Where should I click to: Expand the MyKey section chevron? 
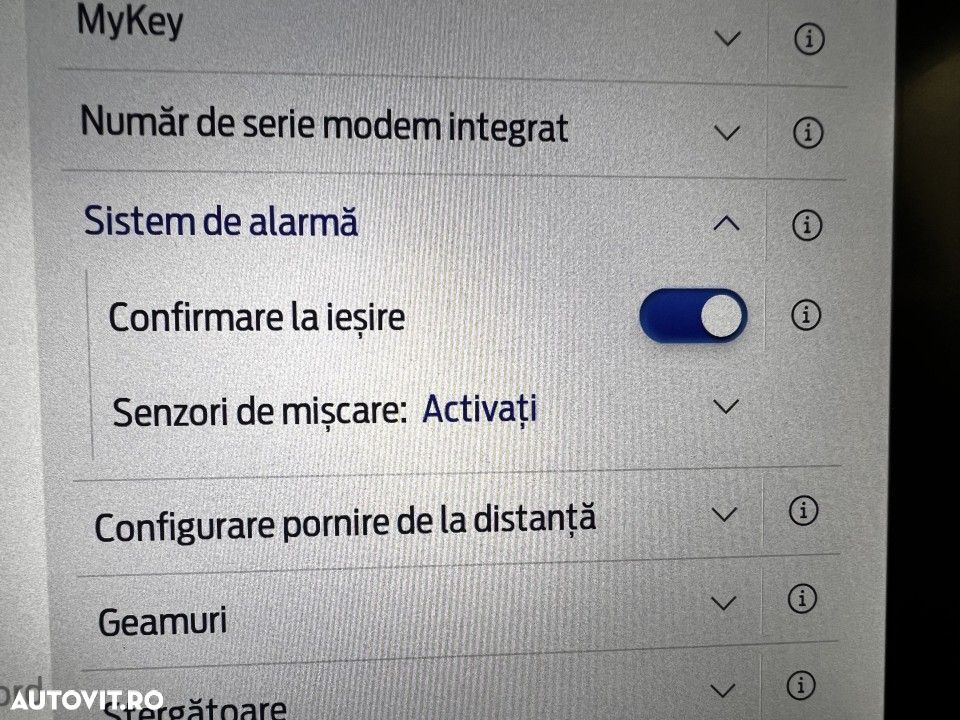pyautogui.click(x=729, y=39)
